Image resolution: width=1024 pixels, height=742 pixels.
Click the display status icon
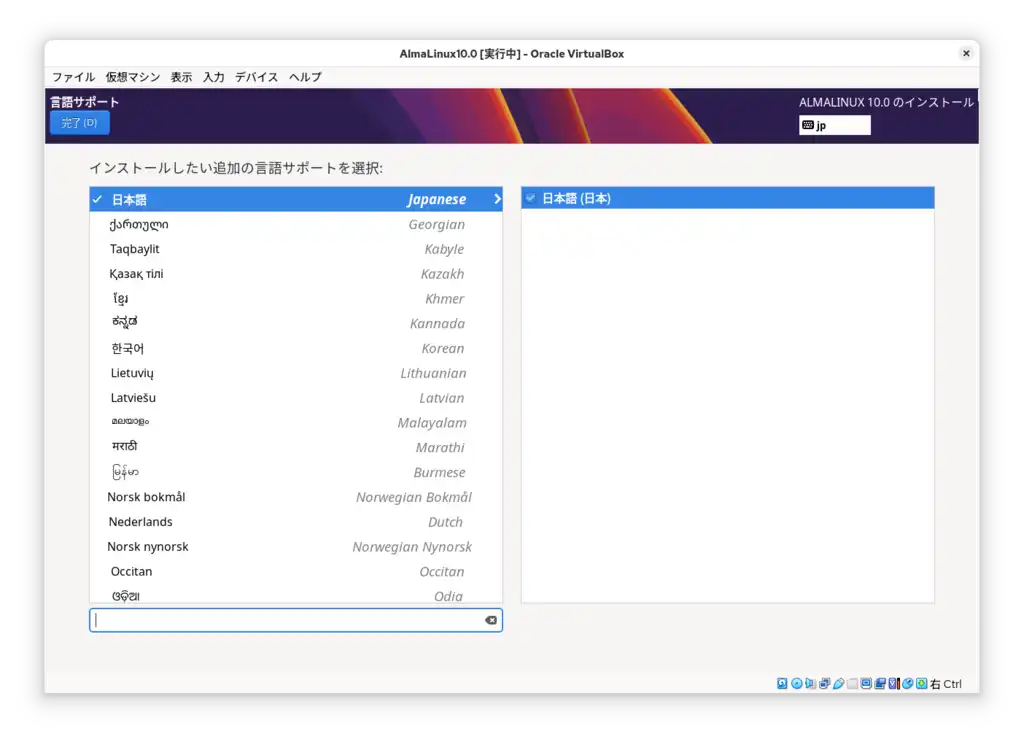[x=866, y=683]
